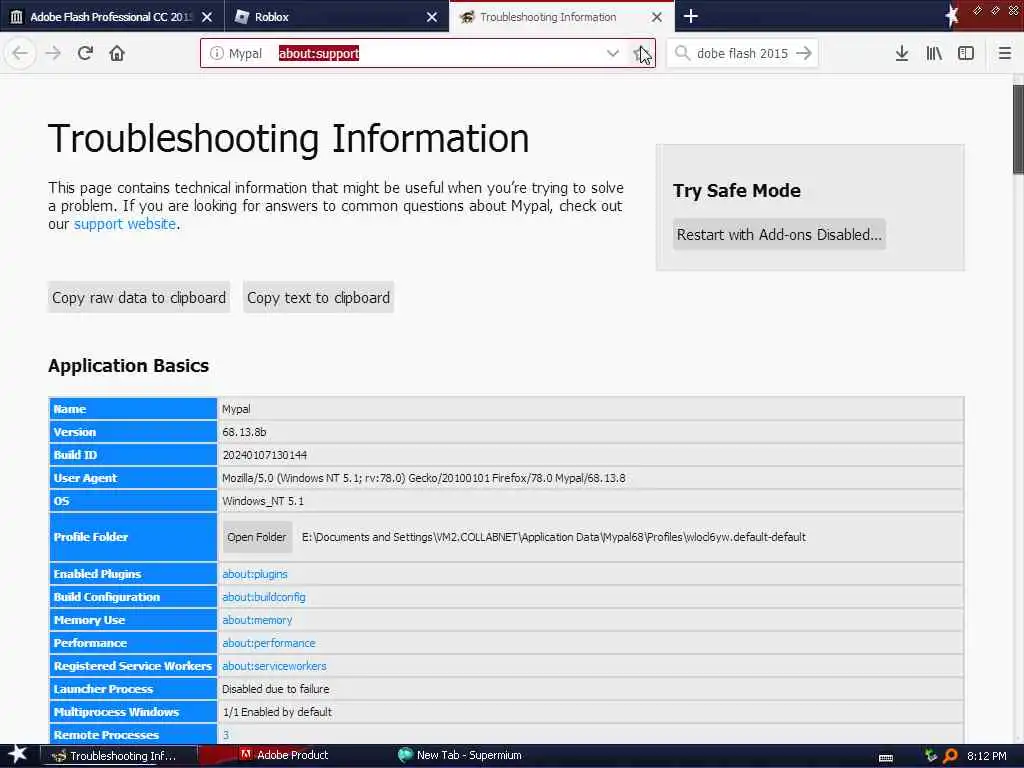This screenshot has height=768, width=1024.
Task: Reload the current page
Action: click(85, 53)
